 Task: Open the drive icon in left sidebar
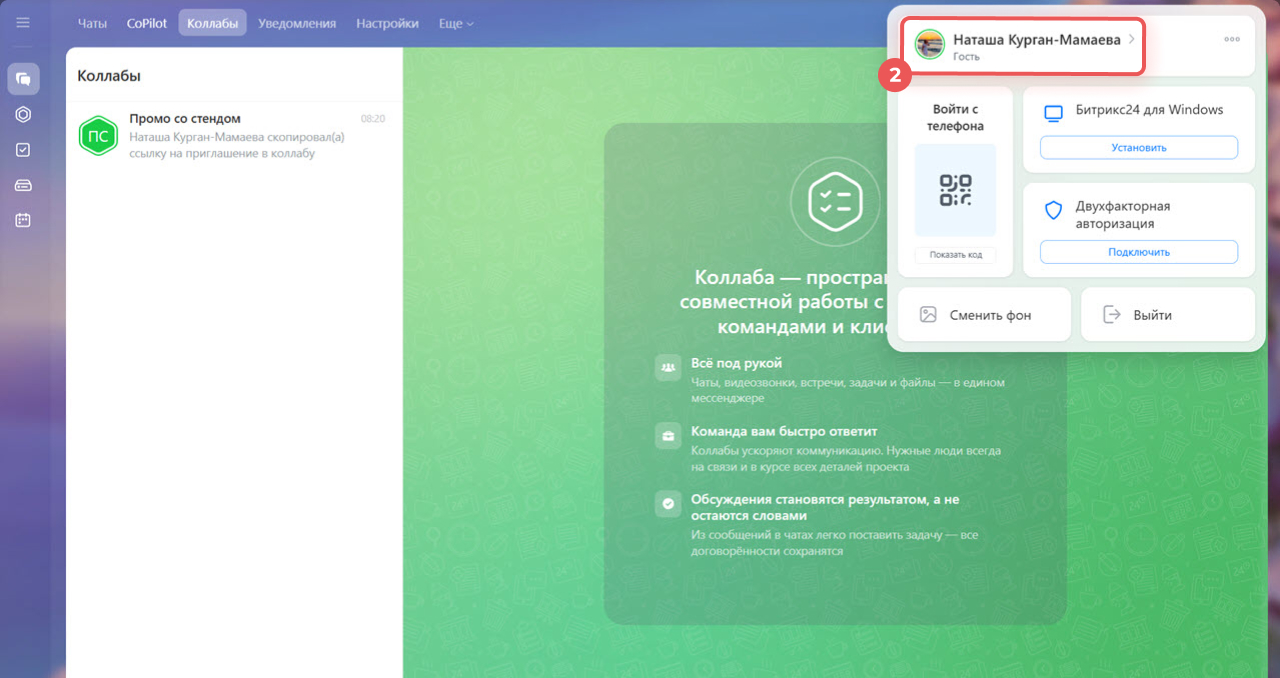(x=23, y=184)
